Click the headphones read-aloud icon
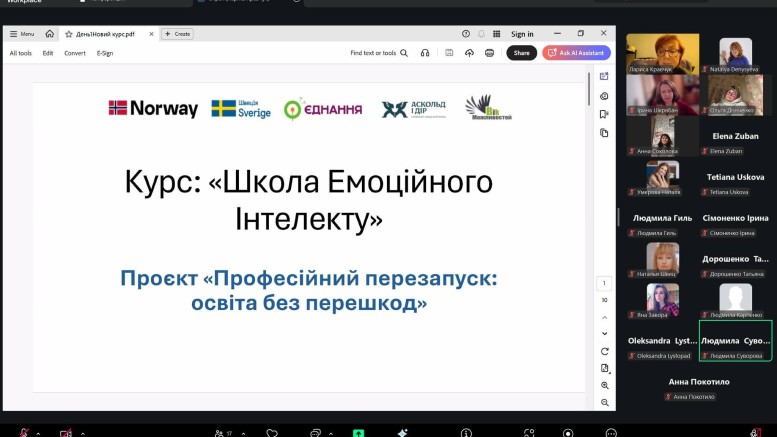 (425, 53)
